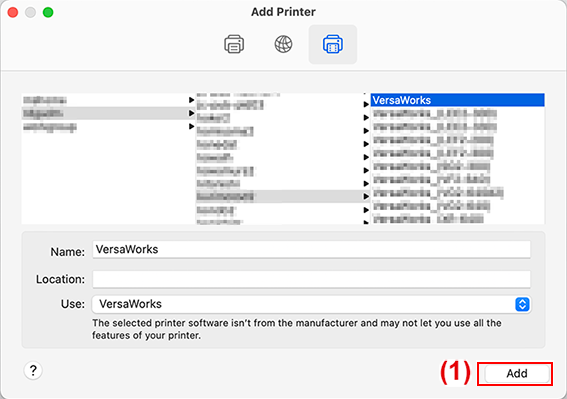Close the Add Printer window
This screenshot has width=567, height=399.
point(13,12)
